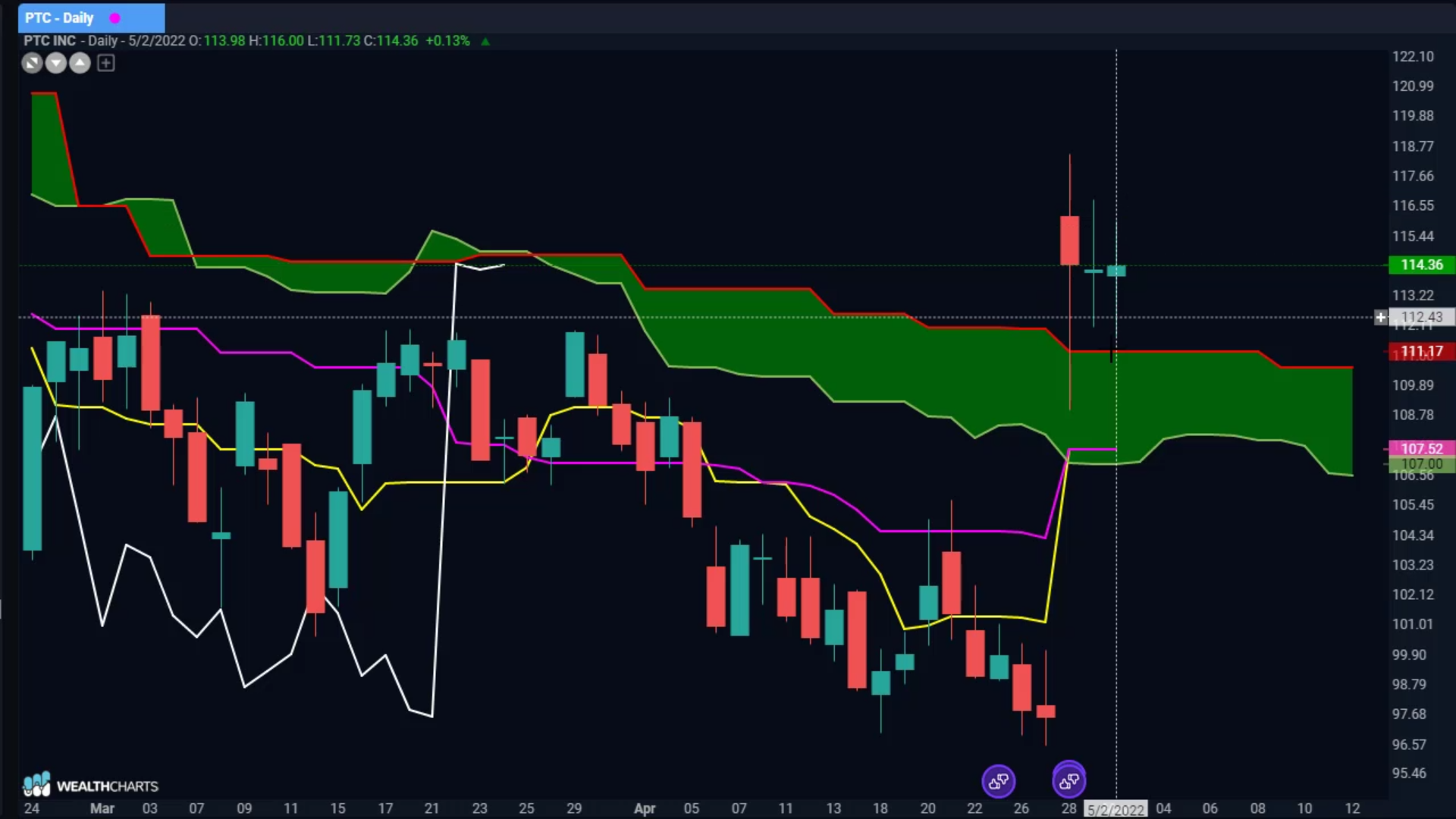Click the right earnings event marker near 28
The width and height of the screenshot is (1456, 819).
(x=1069, y=780)
